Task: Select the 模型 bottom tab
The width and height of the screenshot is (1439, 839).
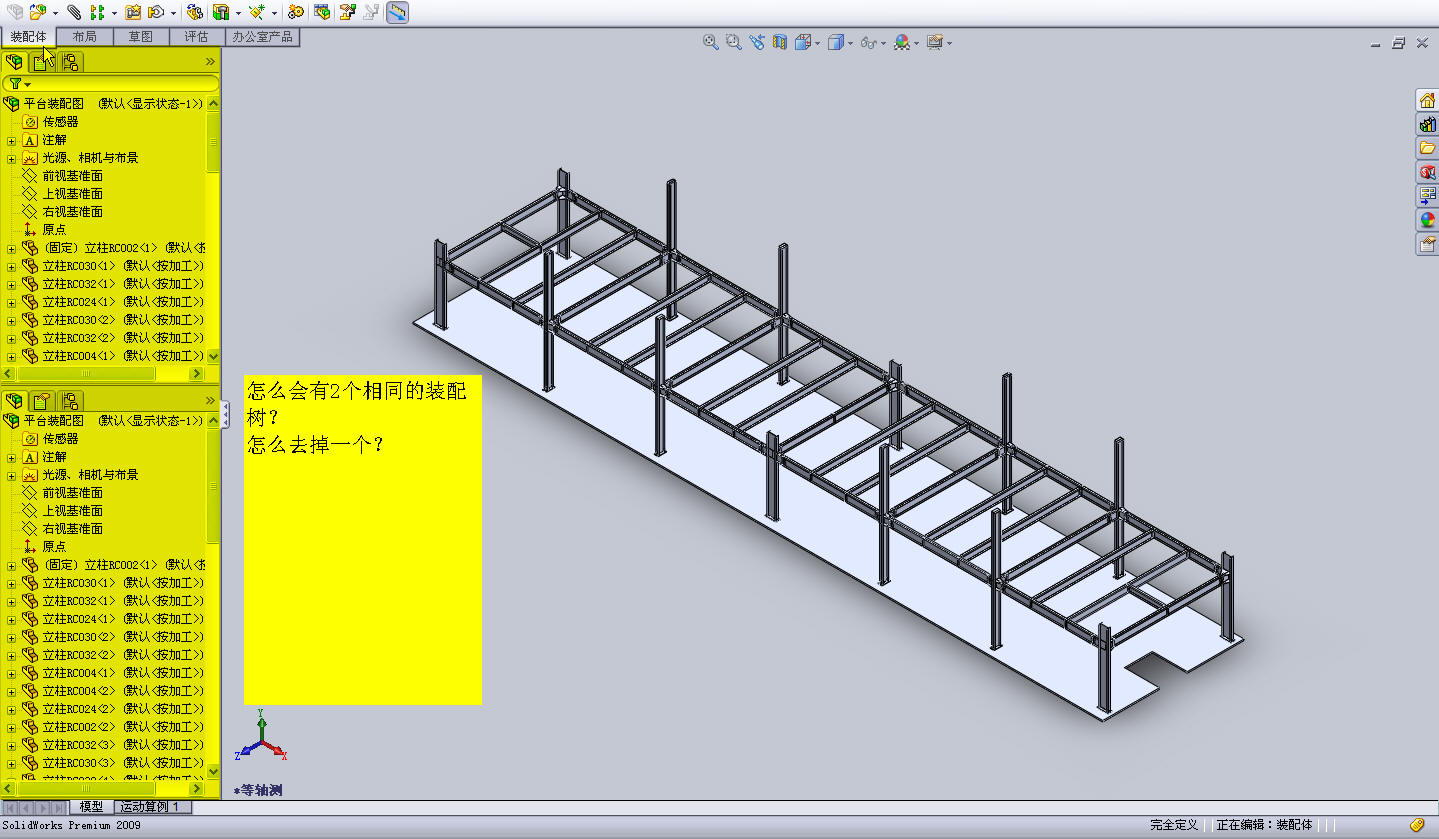Action: point(91,807)
